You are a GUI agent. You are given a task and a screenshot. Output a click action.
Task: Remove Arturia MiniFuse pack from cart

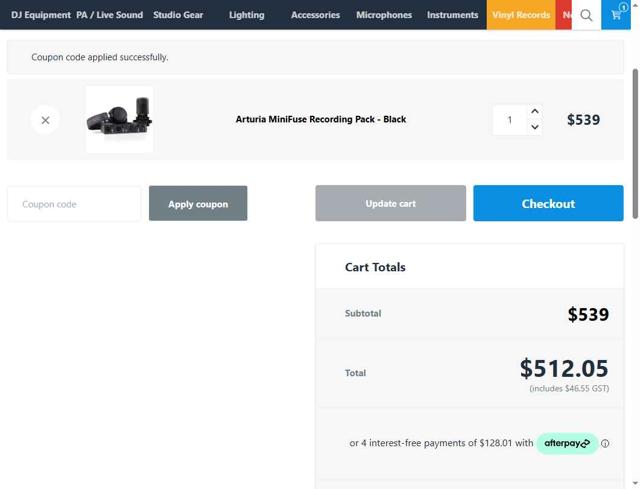(45, 120)
